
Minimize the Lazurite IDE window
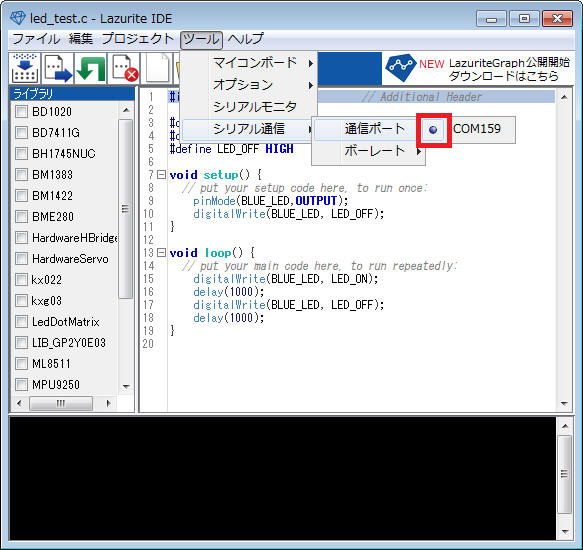click(x=491, y=19)
